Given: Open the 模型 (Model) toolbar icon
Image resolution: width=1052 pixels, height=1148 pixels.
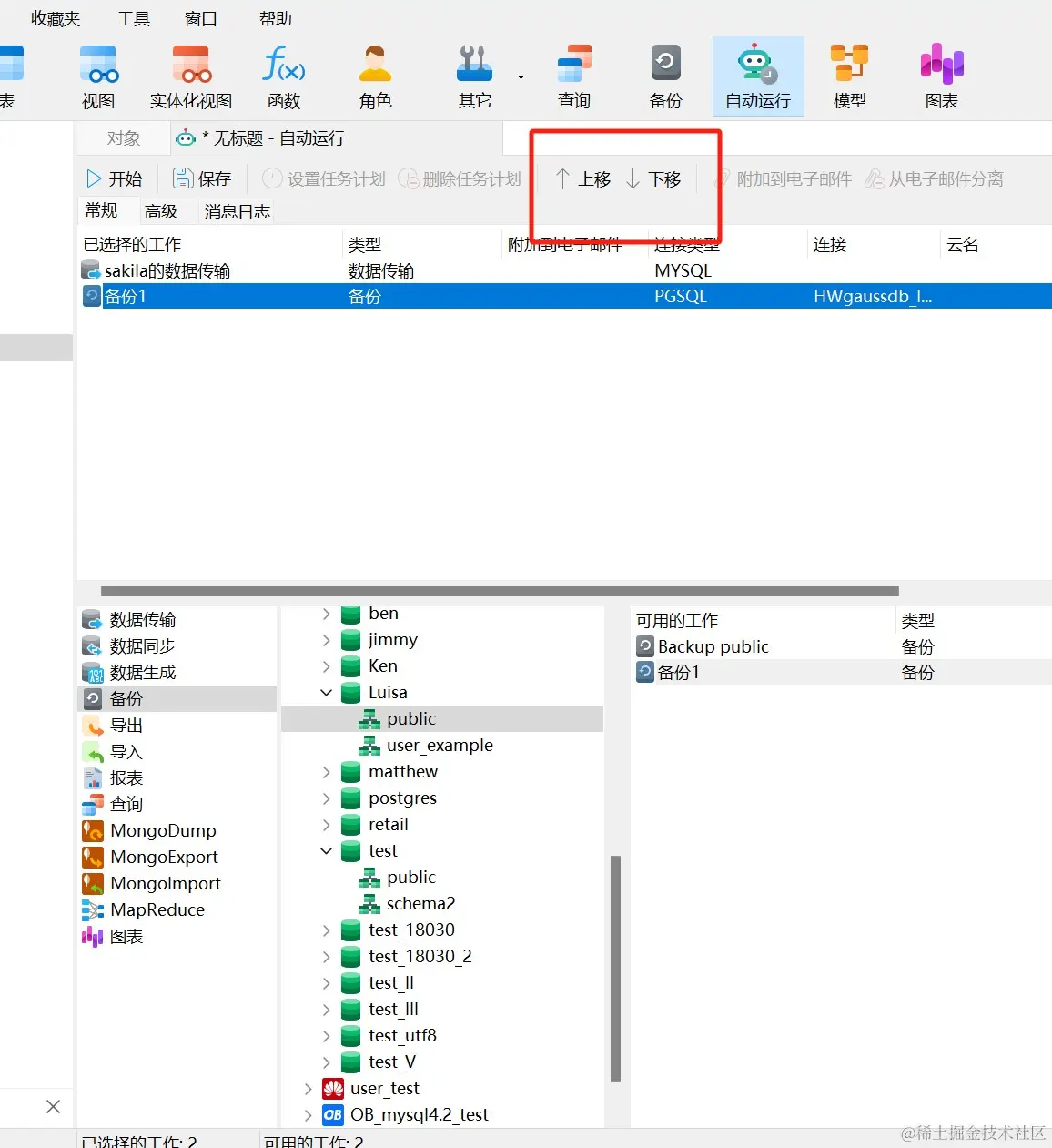Looking at the screenshot, I should click(850, 77).
